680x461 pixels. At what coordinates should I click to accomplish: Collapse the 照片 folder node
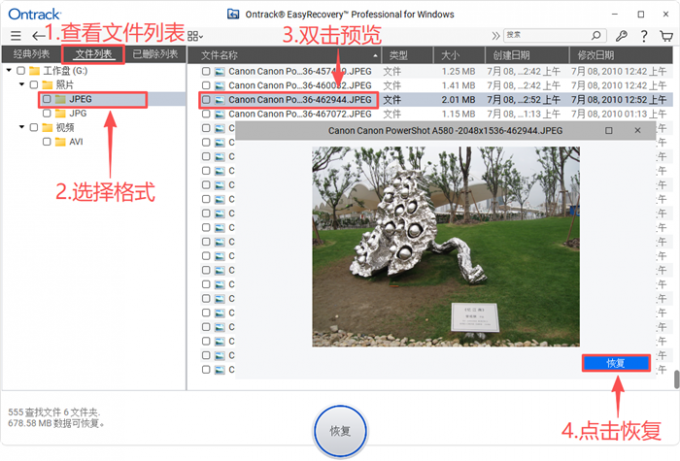[x=21, y=85]
